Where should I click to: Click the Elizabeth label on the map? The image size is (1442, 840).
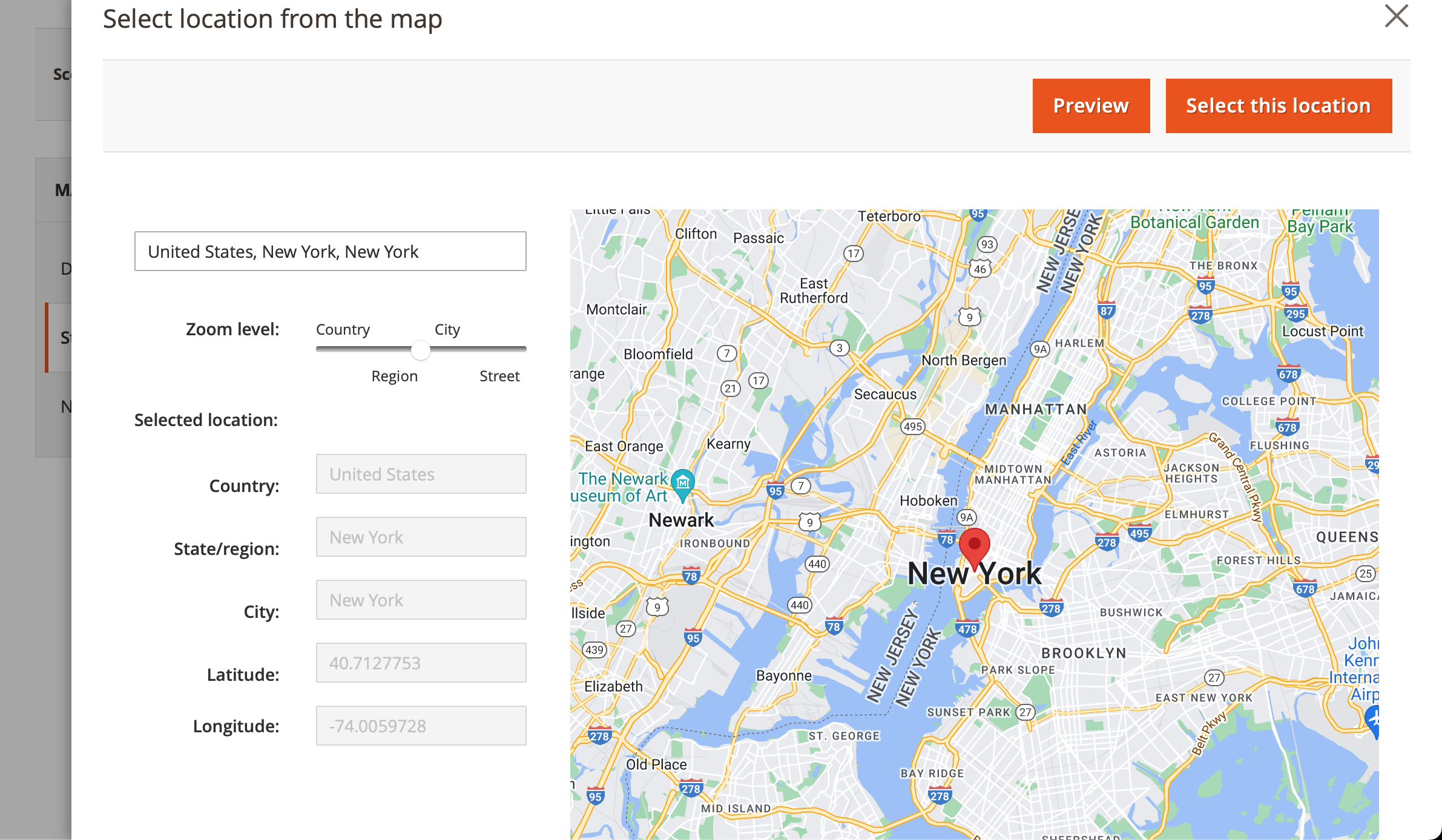613,687
